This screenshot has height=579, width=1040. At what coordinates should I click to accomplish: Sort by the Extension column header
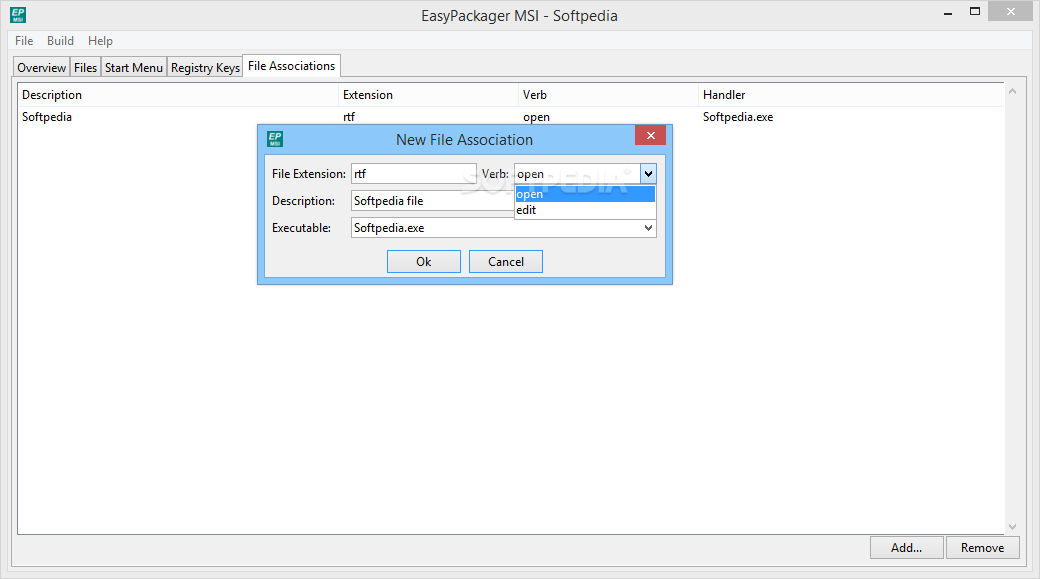428,95
